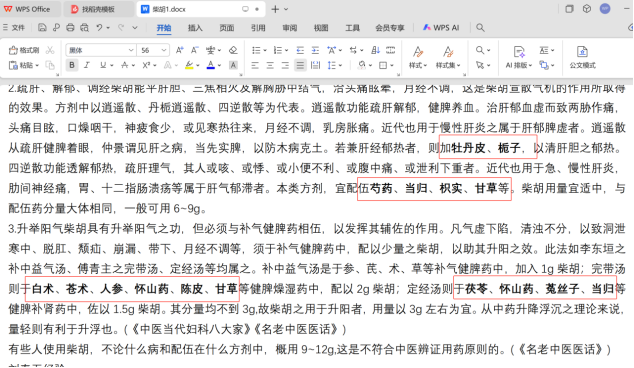Viewport: 634px width, 368px height.
Task: Expand quick access toolbar customization chevron
Action: click(135, 27)
